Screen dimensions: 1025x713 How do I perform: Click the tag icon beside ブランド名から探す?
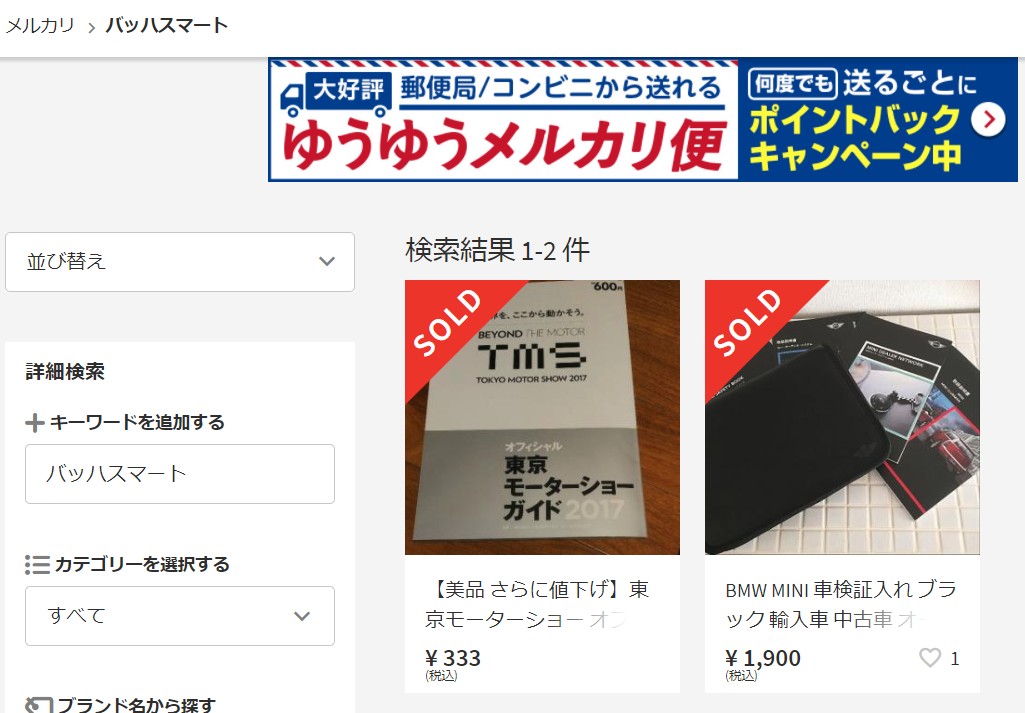pos(39,705)
